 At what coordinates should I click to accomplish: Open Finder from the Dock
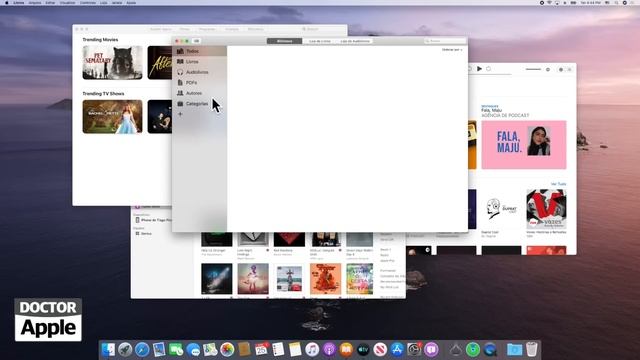[x=108, y=349]
